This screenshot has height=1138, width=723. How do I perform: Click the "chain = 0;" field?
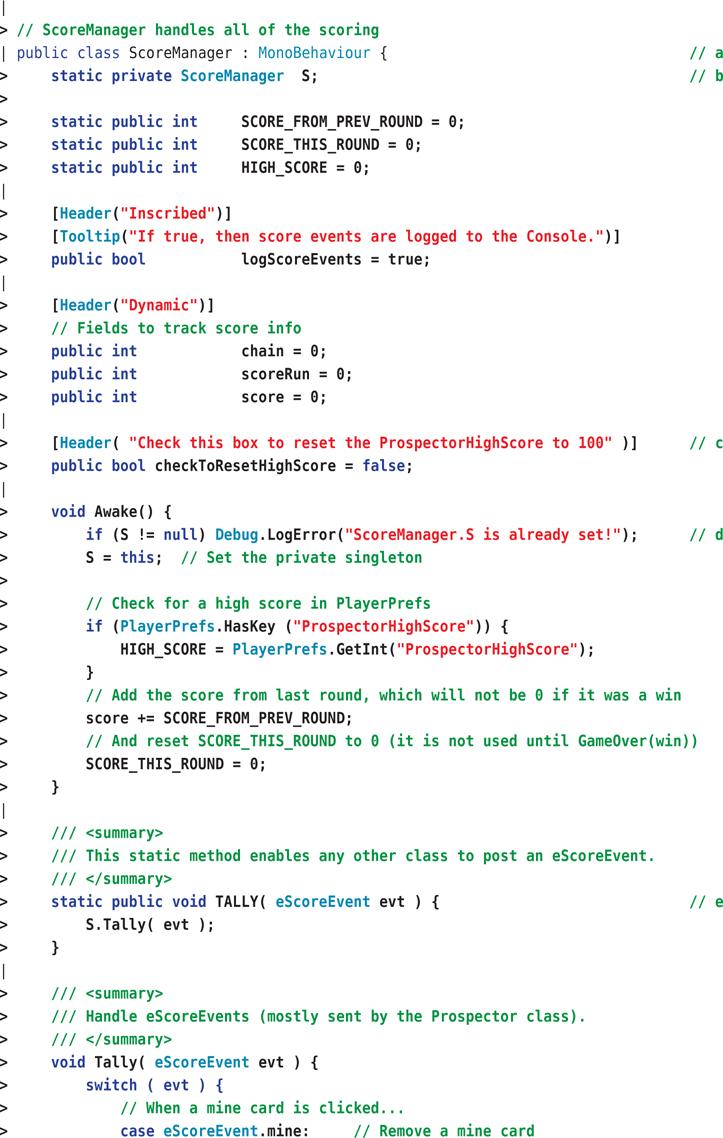(284, 351)
